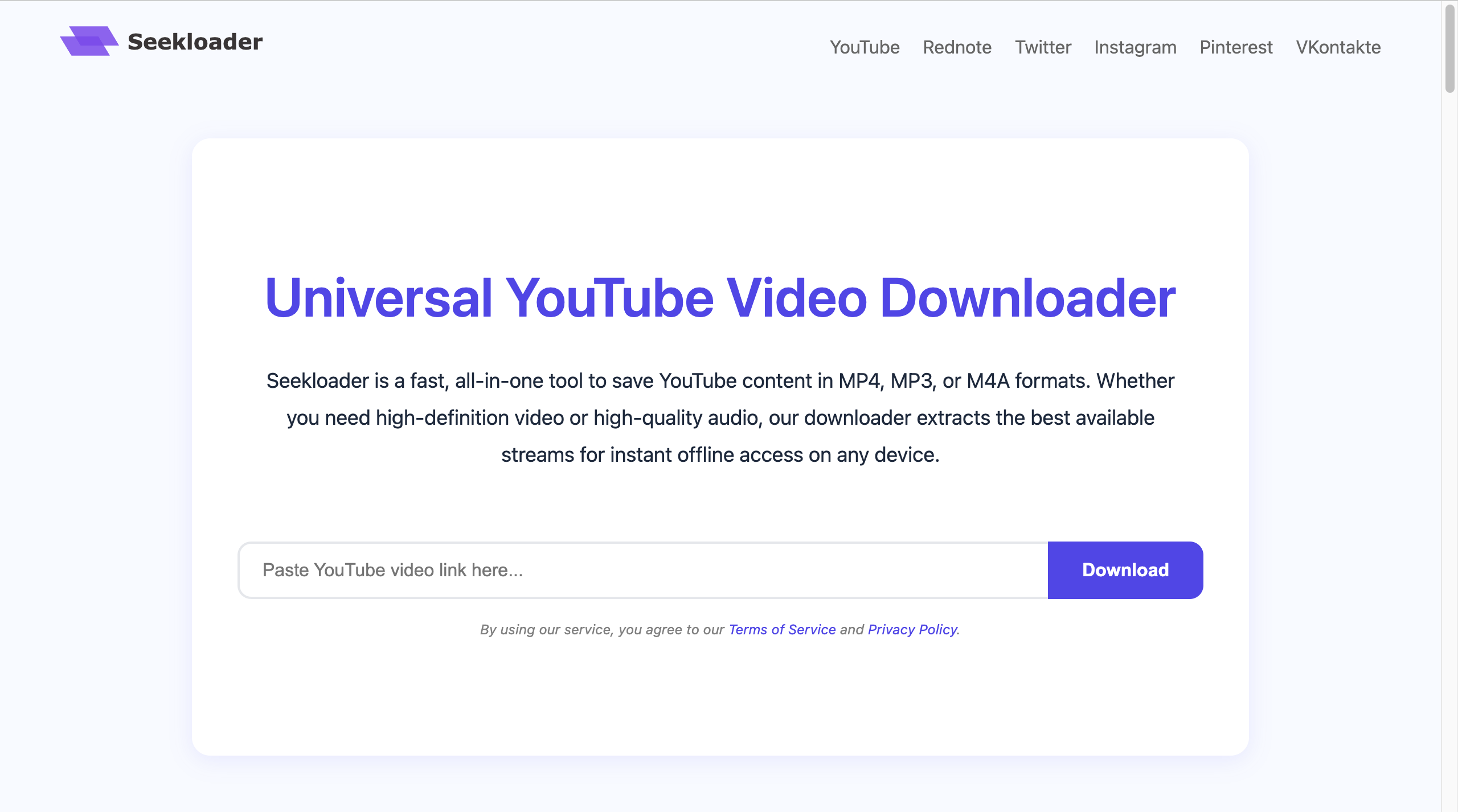
Task: Click empty space in the white card
Action: (720, 700)
